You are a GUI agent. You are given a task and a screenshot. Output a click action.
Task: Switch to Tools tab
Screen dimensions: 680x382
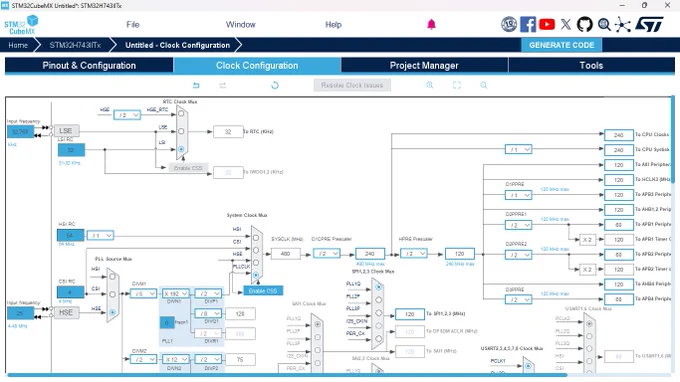592,65
